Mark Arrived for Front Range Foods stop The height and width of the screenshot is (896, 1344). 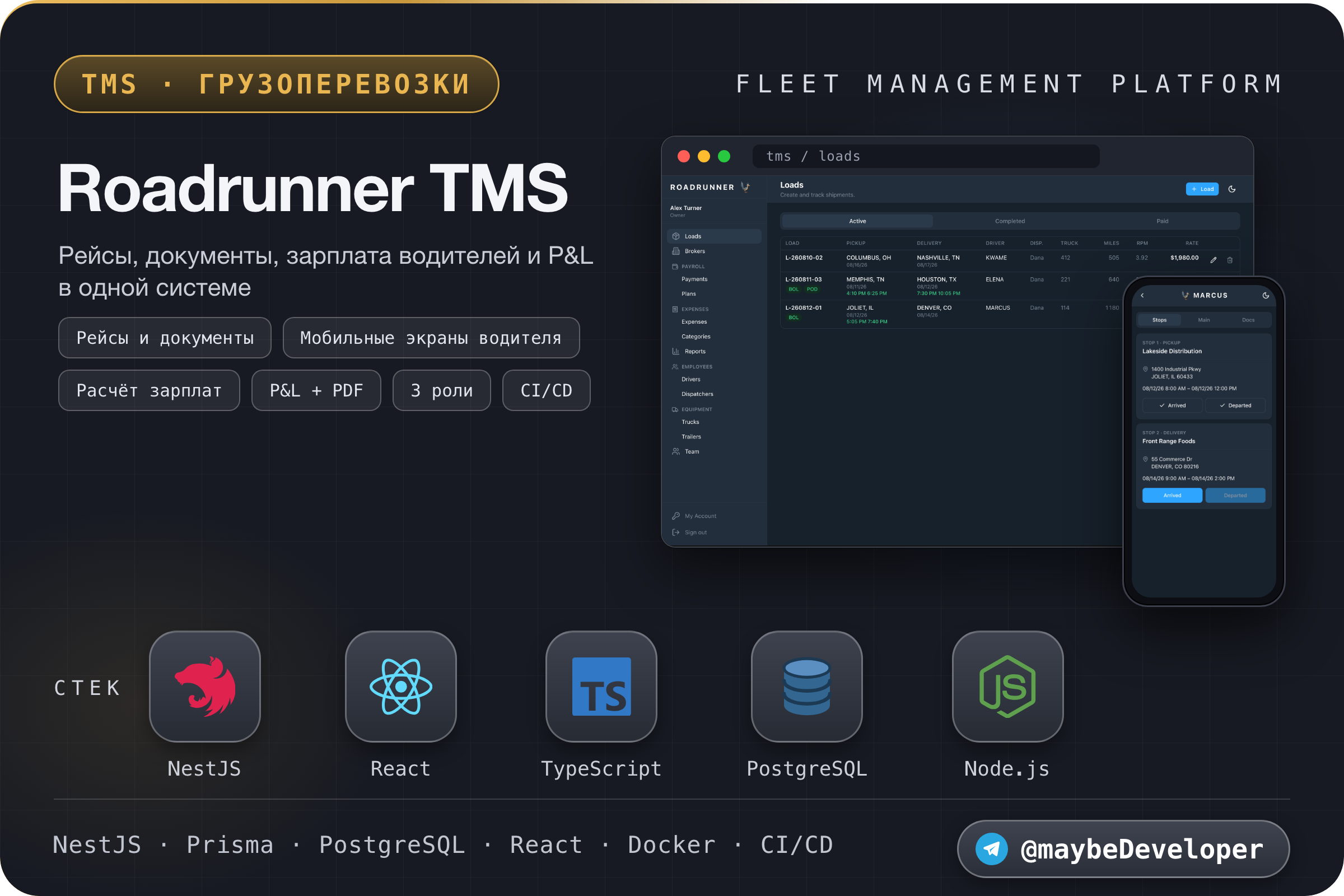[1172, 496]
